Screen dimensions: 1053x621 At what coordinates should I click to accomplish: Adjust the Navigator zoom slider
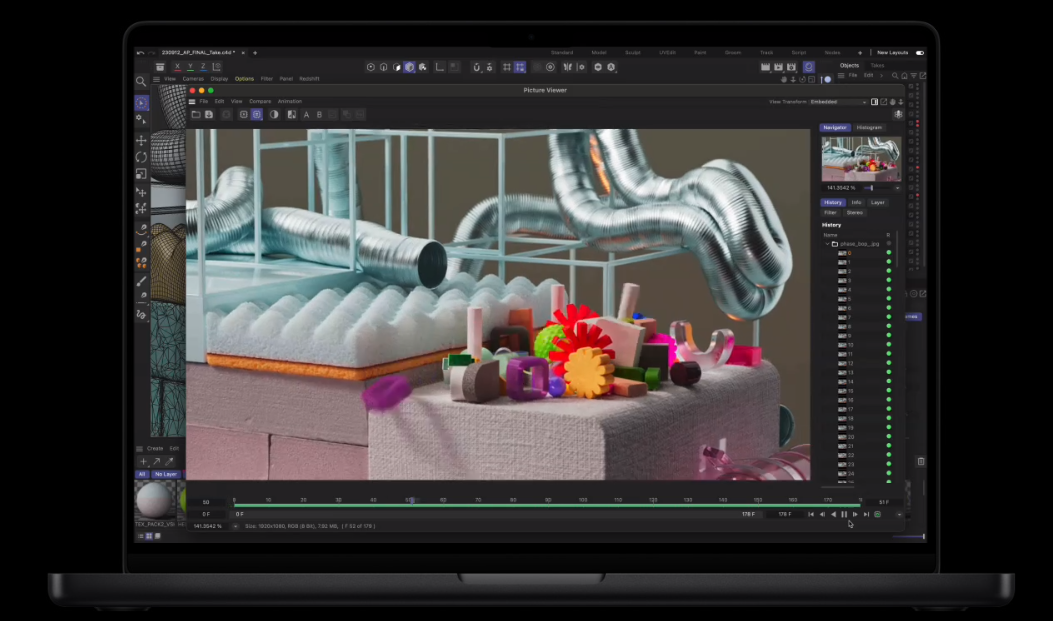(x=872, y=188)
